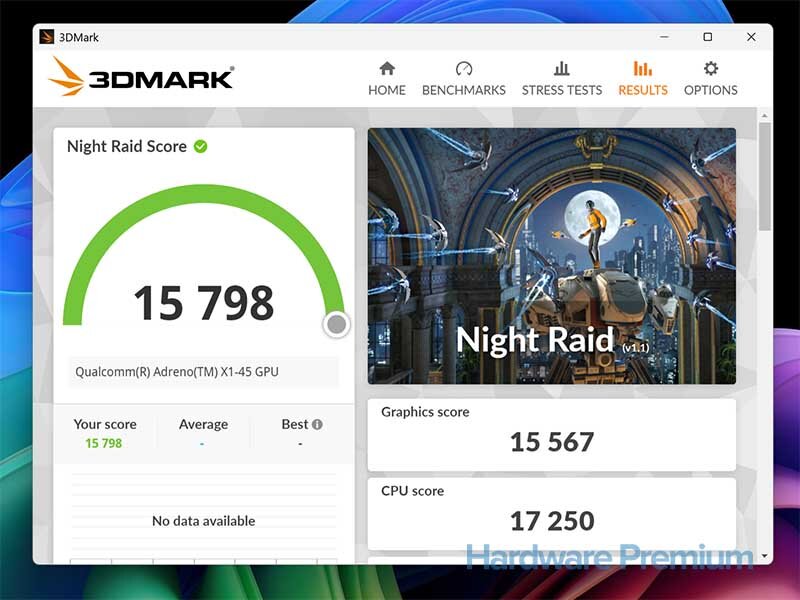The height and width of the screenshot is (600, 800).
Task: Maximize the 3DMark window
Action: [x=708, y=37]
